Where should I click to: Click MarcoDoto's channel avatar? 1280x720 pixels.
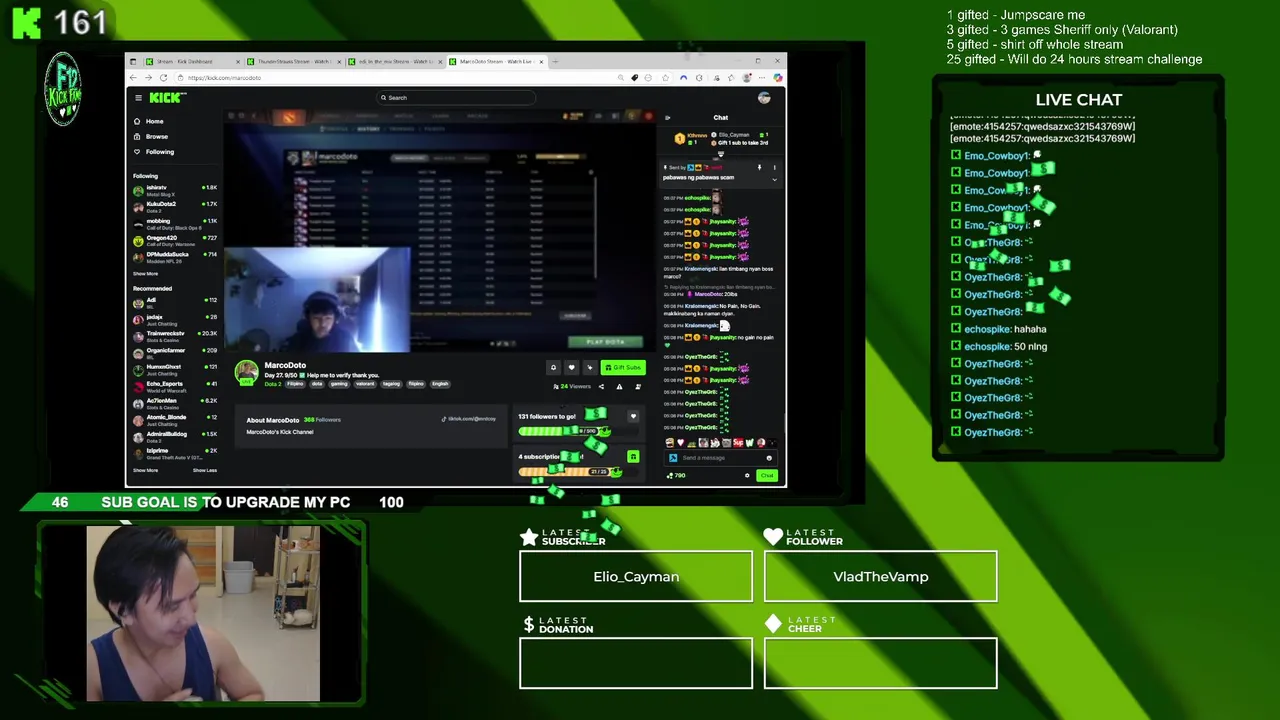tap(246, 373)
